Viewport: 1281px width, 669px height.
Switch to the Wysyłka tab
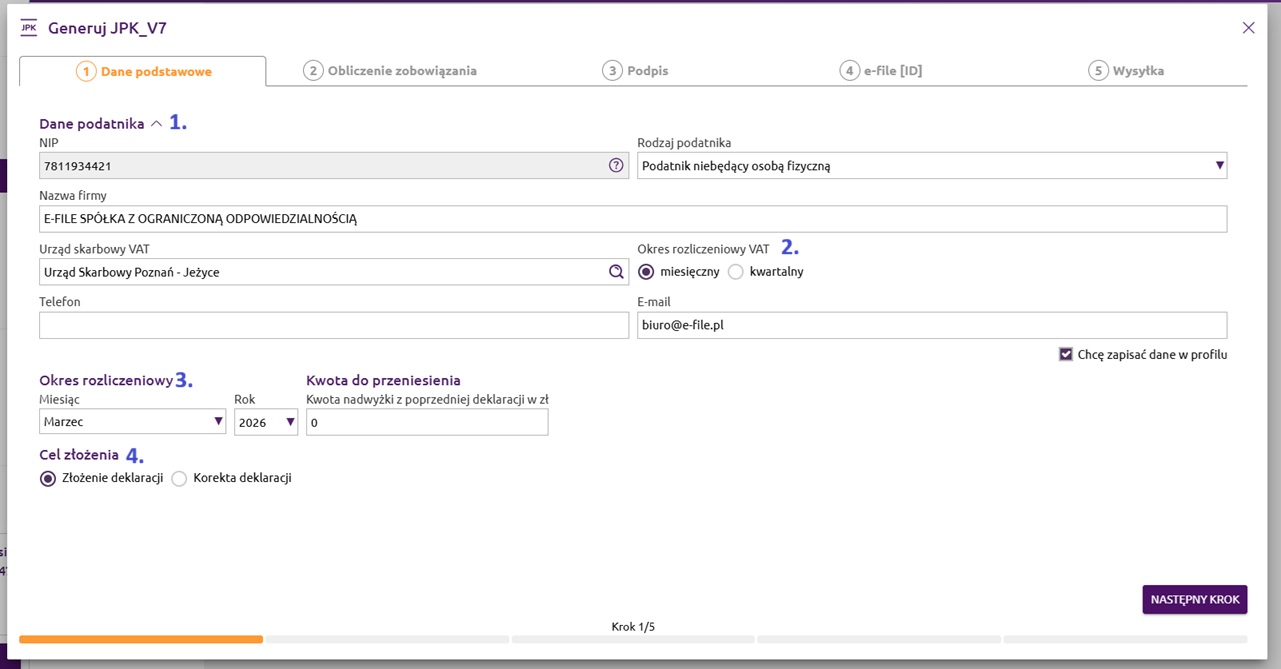tap(1126, 71)
